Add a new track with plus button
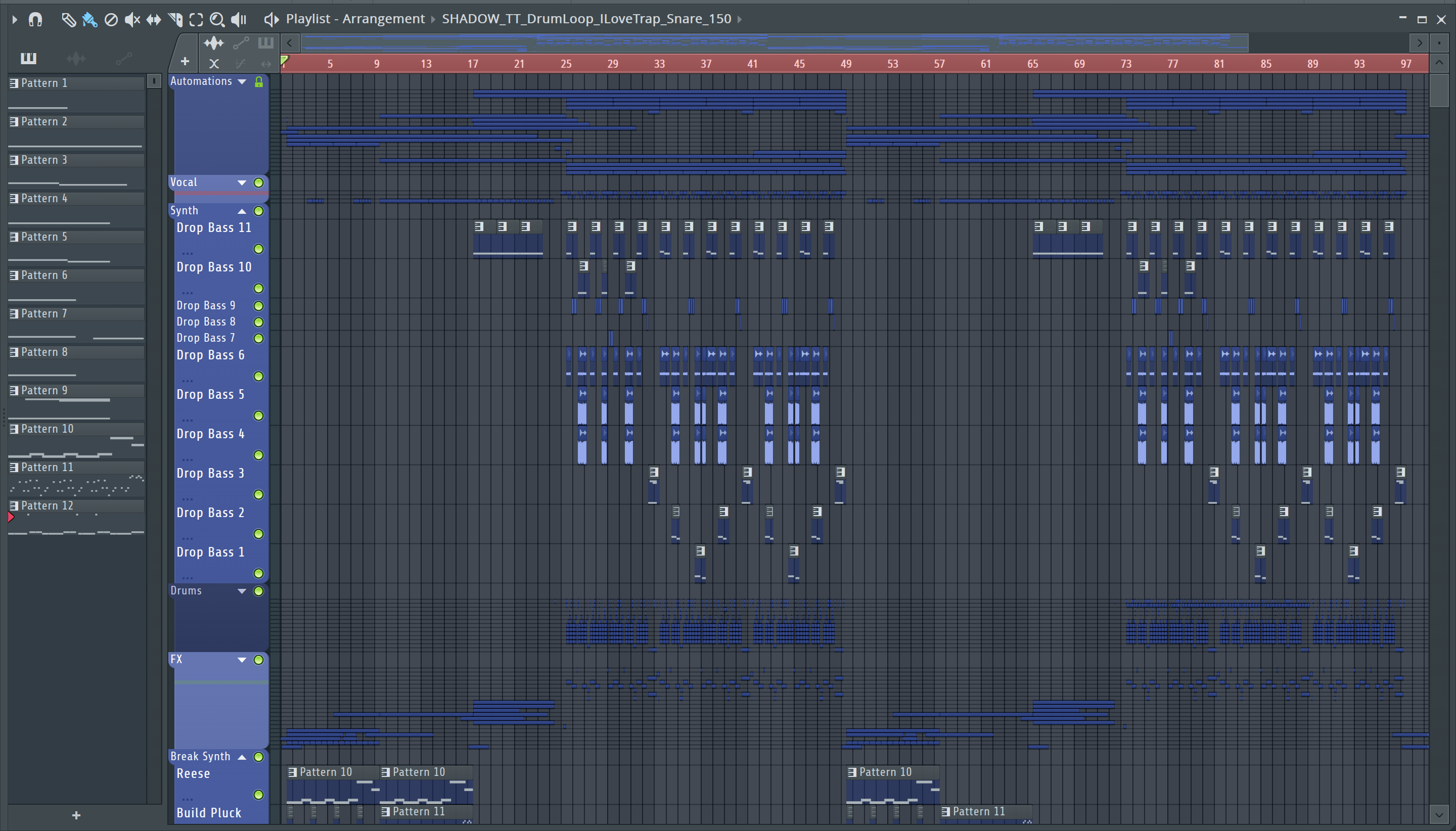Image resolution: width=1456 pixels, height=831 pixels. 185,61
